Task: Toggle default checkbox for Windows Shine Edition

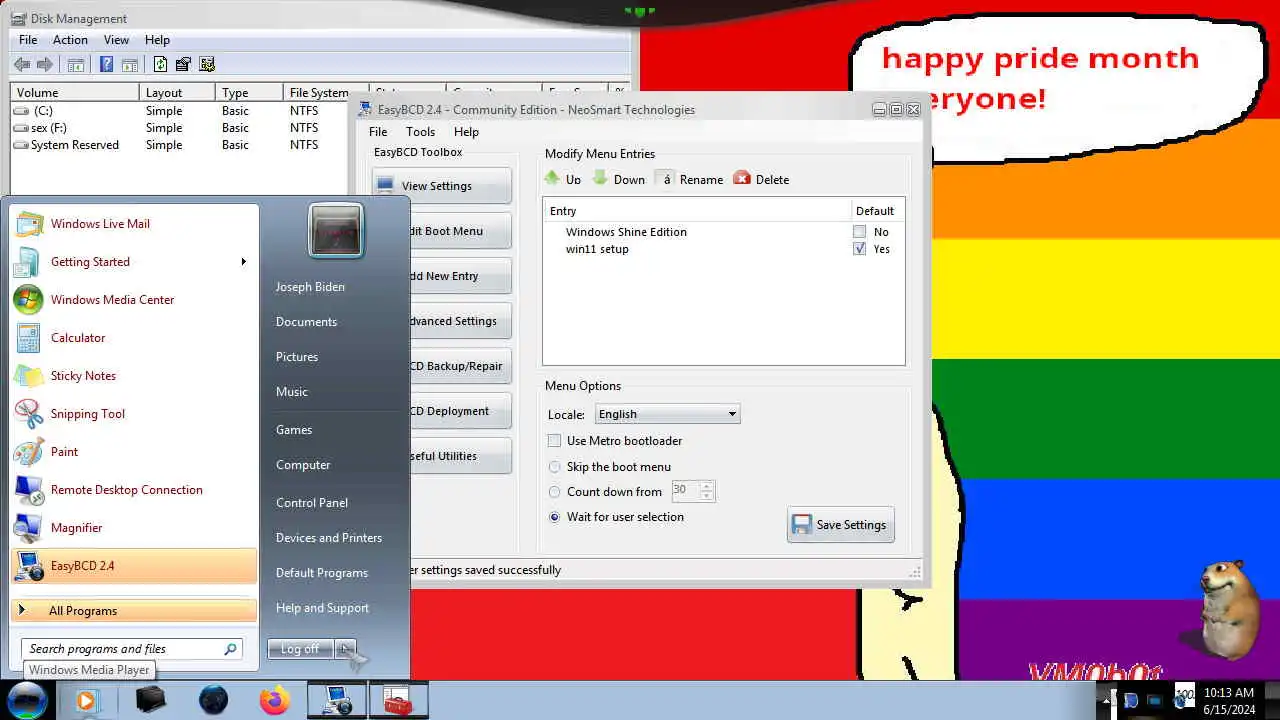Action: click(x=859, y=232)
